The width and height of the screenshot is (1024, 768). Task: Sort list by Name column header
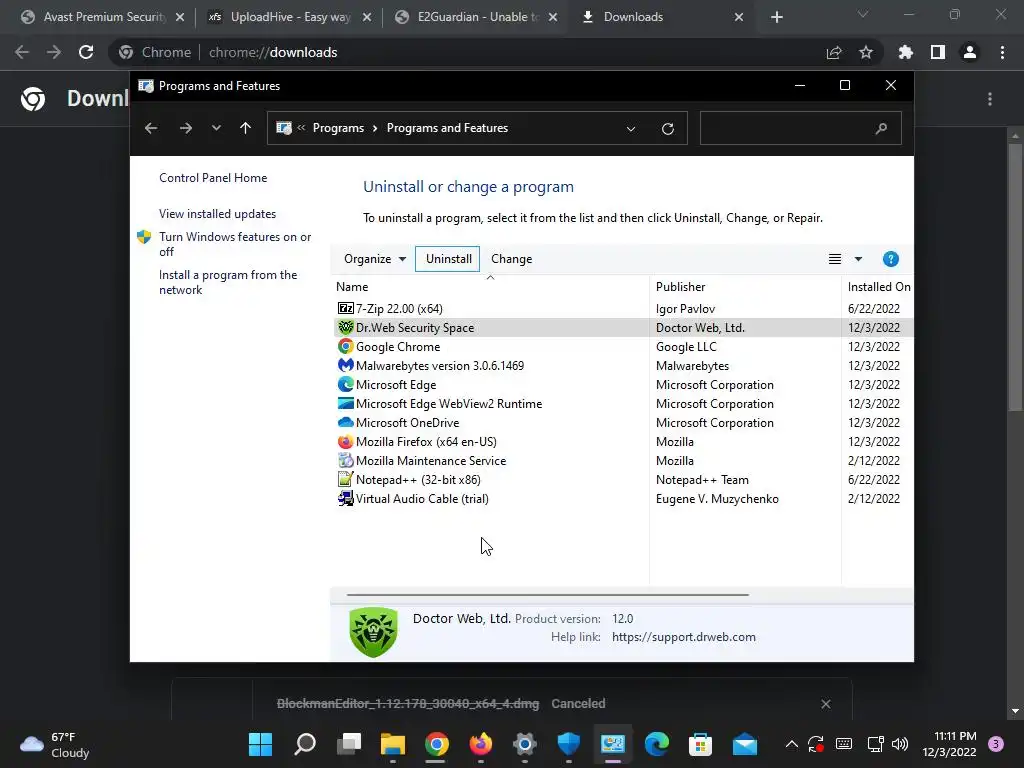pyautogui.click(x=490, y=286)
